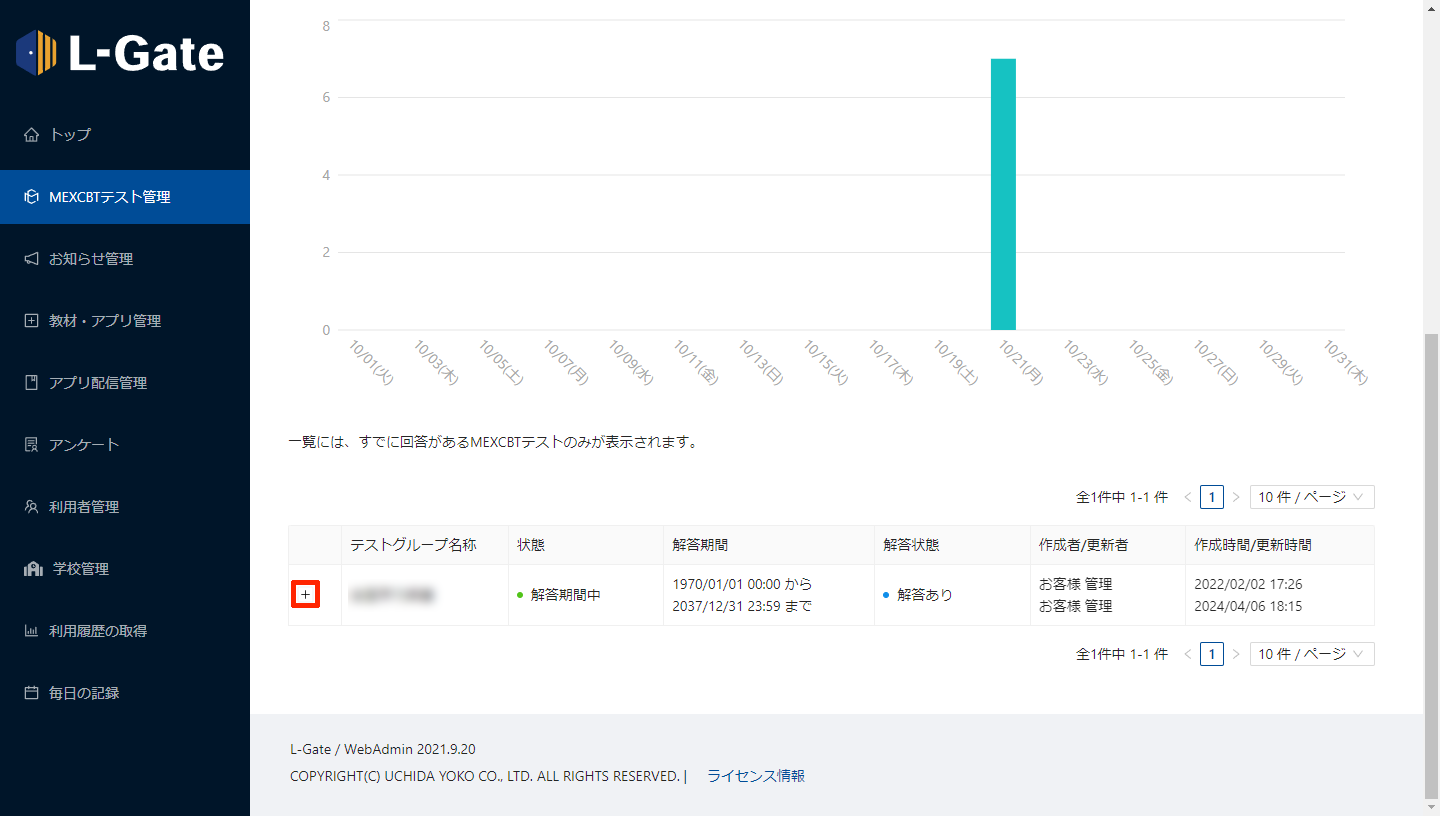Open the top 10 件 / ページ dropdown
Image resolution: width=1440 pixels, height=816 pixels.
[x=1311, y=497]
